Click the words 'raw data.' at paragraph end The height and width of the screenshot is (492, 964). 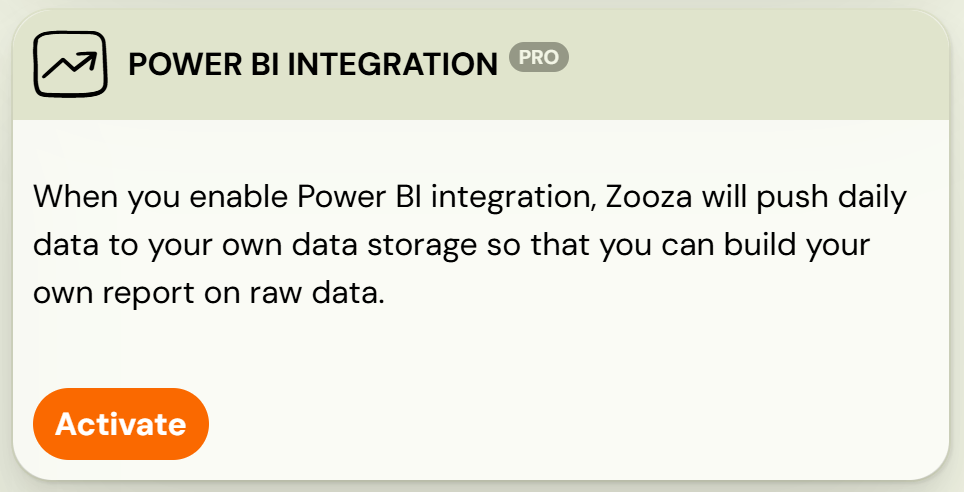[x=317, y=293]
